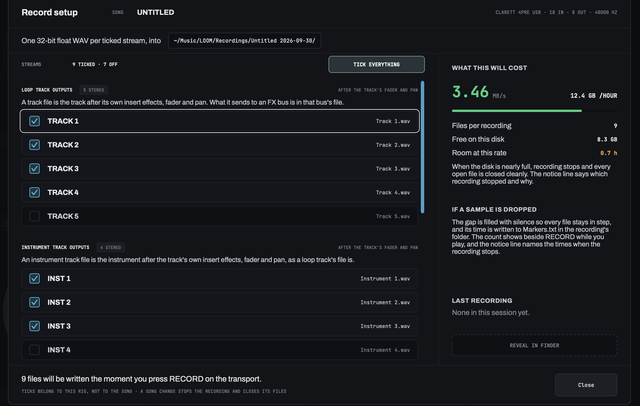640x406 pixels.
Task: Click the Instrument 3.wav filename
Action: tap(385, 326)
